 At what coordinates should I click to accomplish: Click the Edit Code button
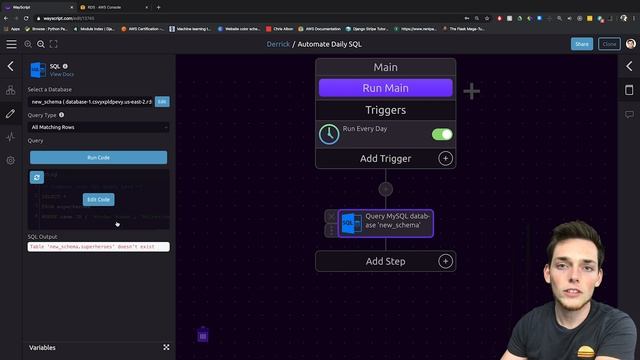[x=98, y=200]
